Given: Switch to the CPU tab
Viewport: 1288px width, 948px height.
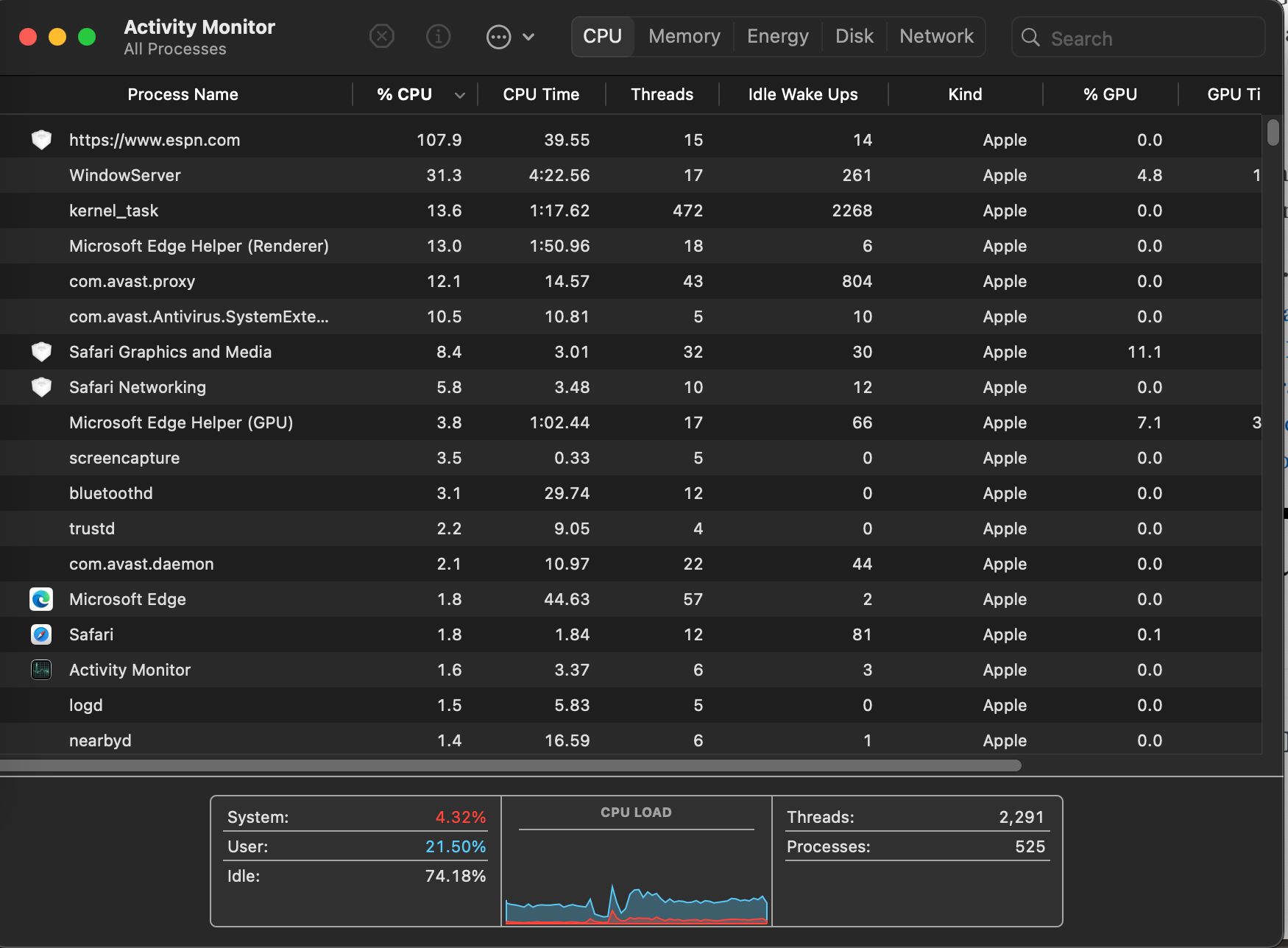Looking at the screenshot, I should [602, 36].
